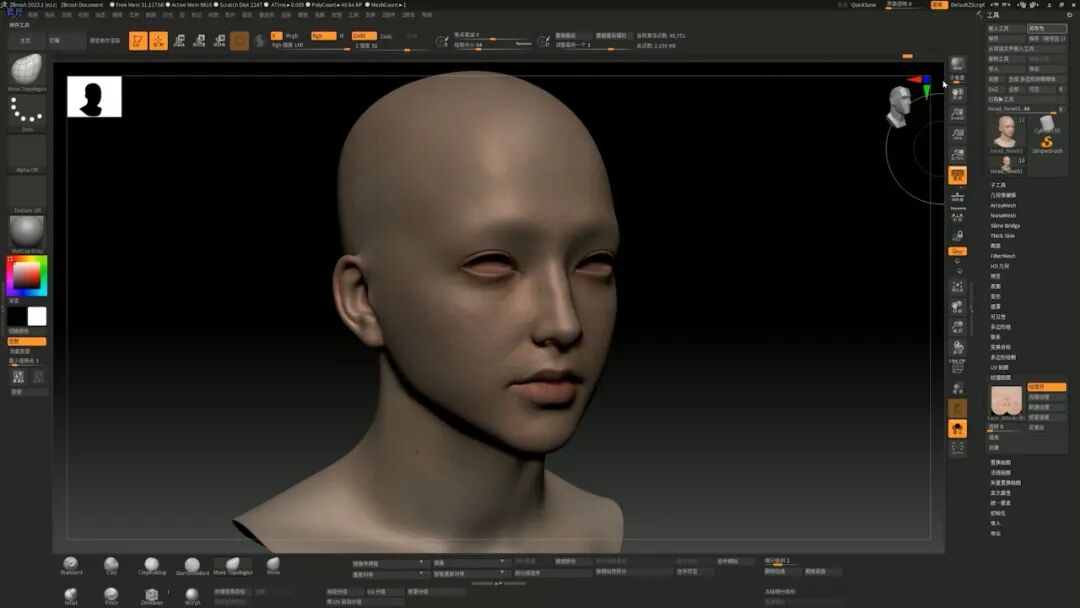This screenshot has height=608, width=1080.
Task: Select the DamStandard brush
Action: coord(192,565)
